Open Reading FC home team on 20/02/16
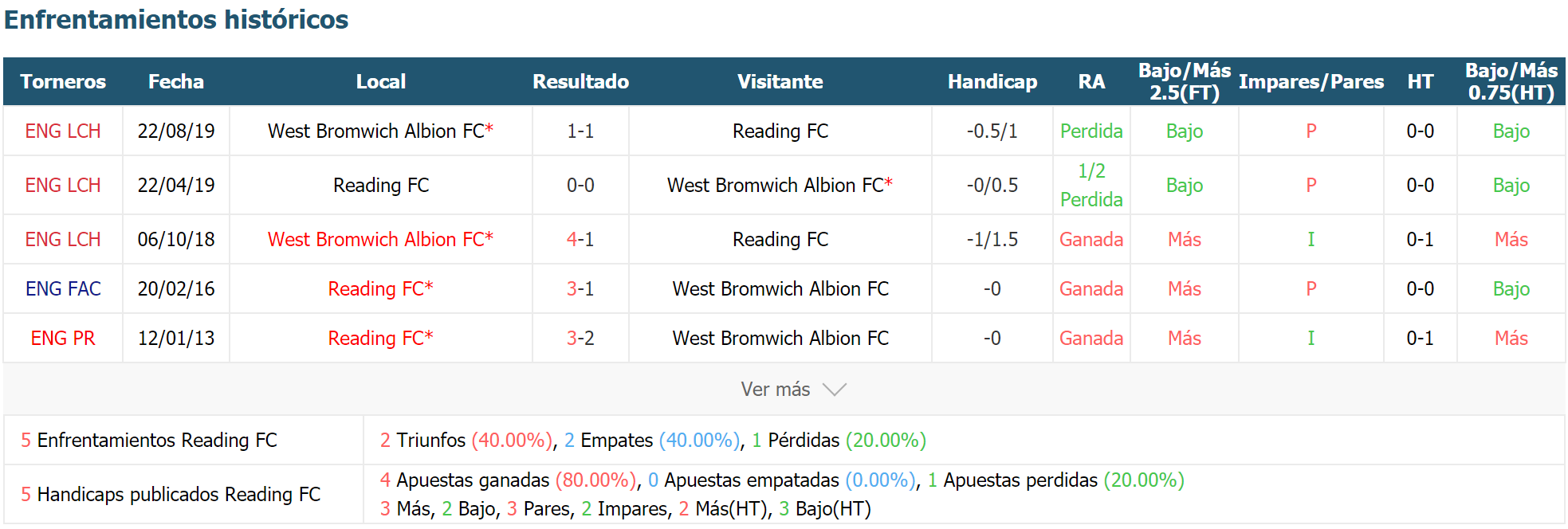Image resolution: width=1568 pixels, height=529 pixels. point(380,289)
